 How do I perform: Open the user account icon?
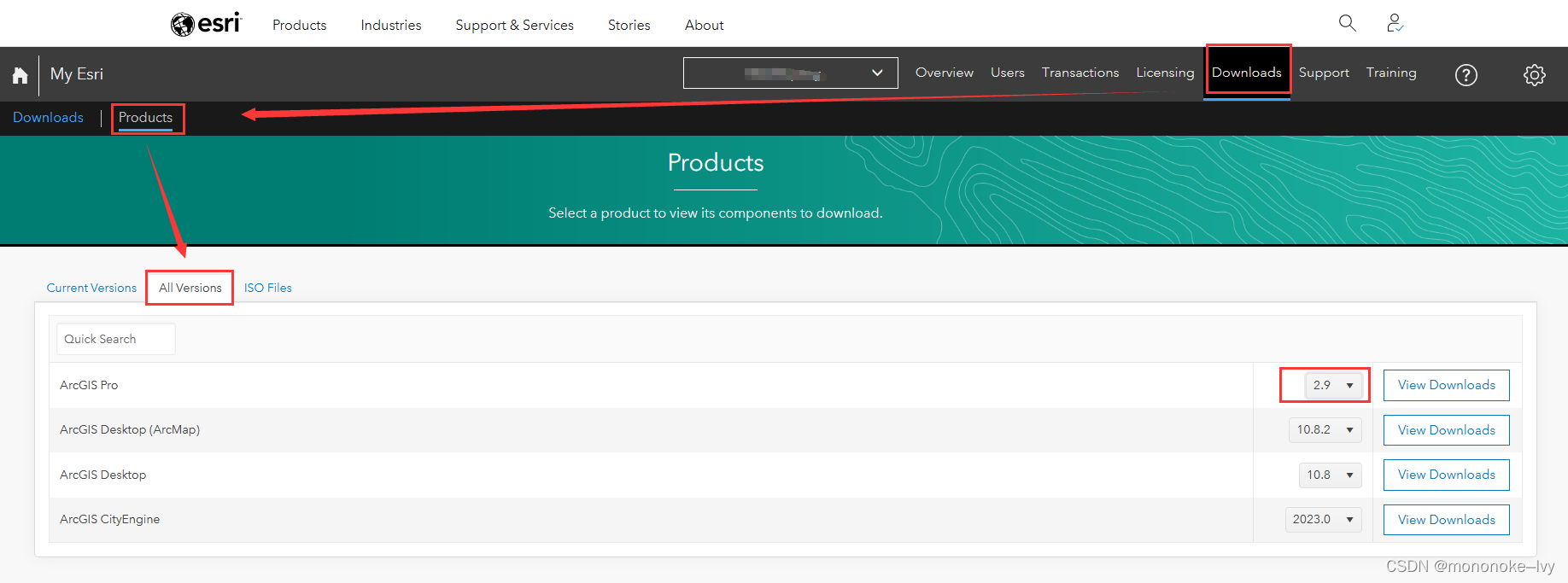(x=1395, y=23)
